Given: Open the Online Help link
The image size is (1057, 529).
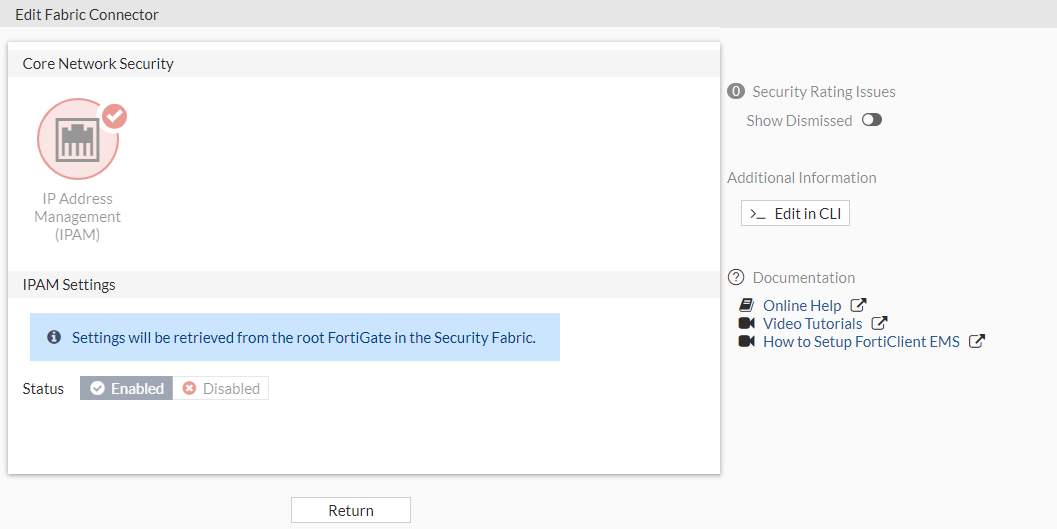Looking at the screenshot, I should point(802,305).
